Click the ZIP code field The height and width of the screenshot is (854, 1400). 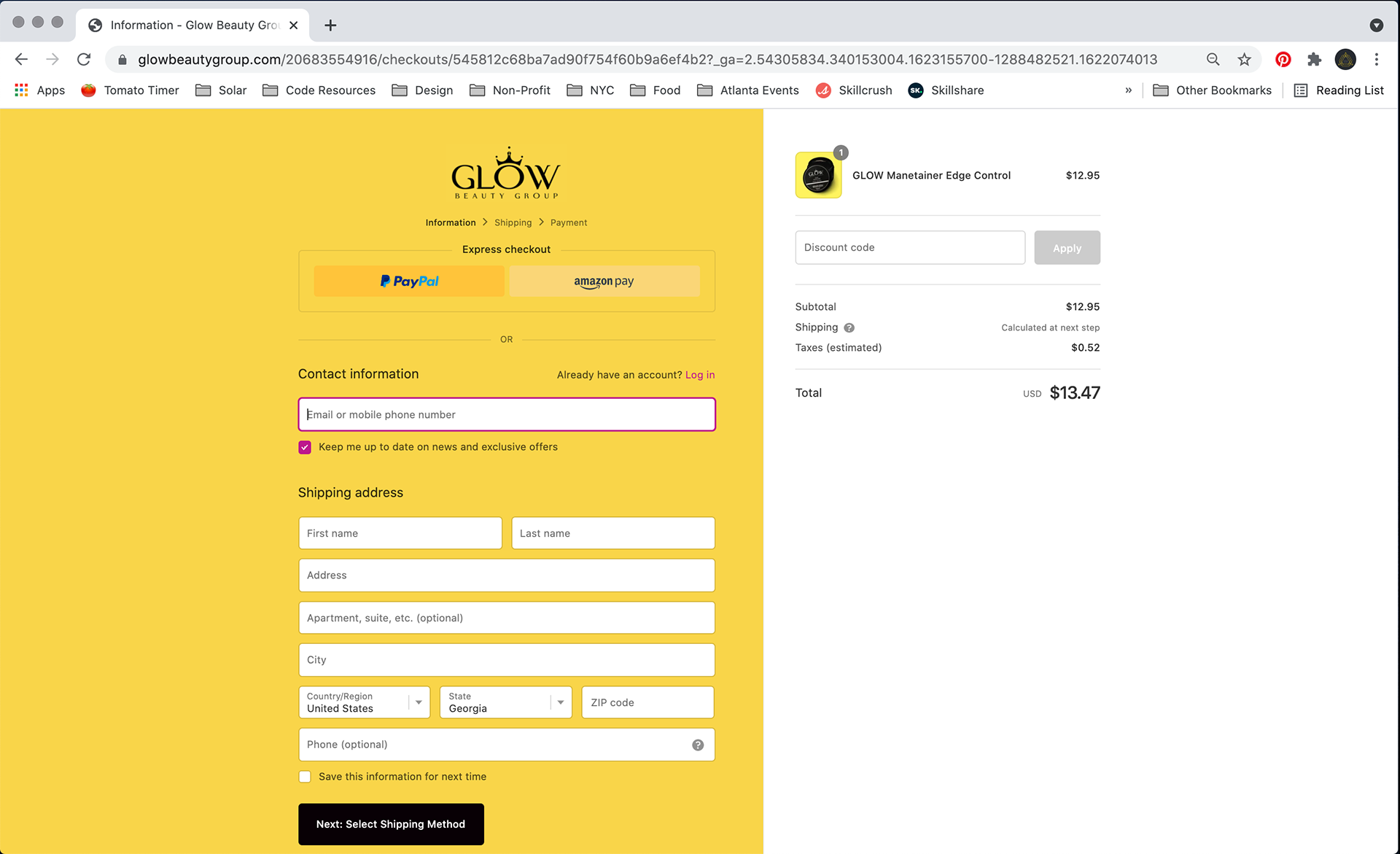click(x=647, y=702)
